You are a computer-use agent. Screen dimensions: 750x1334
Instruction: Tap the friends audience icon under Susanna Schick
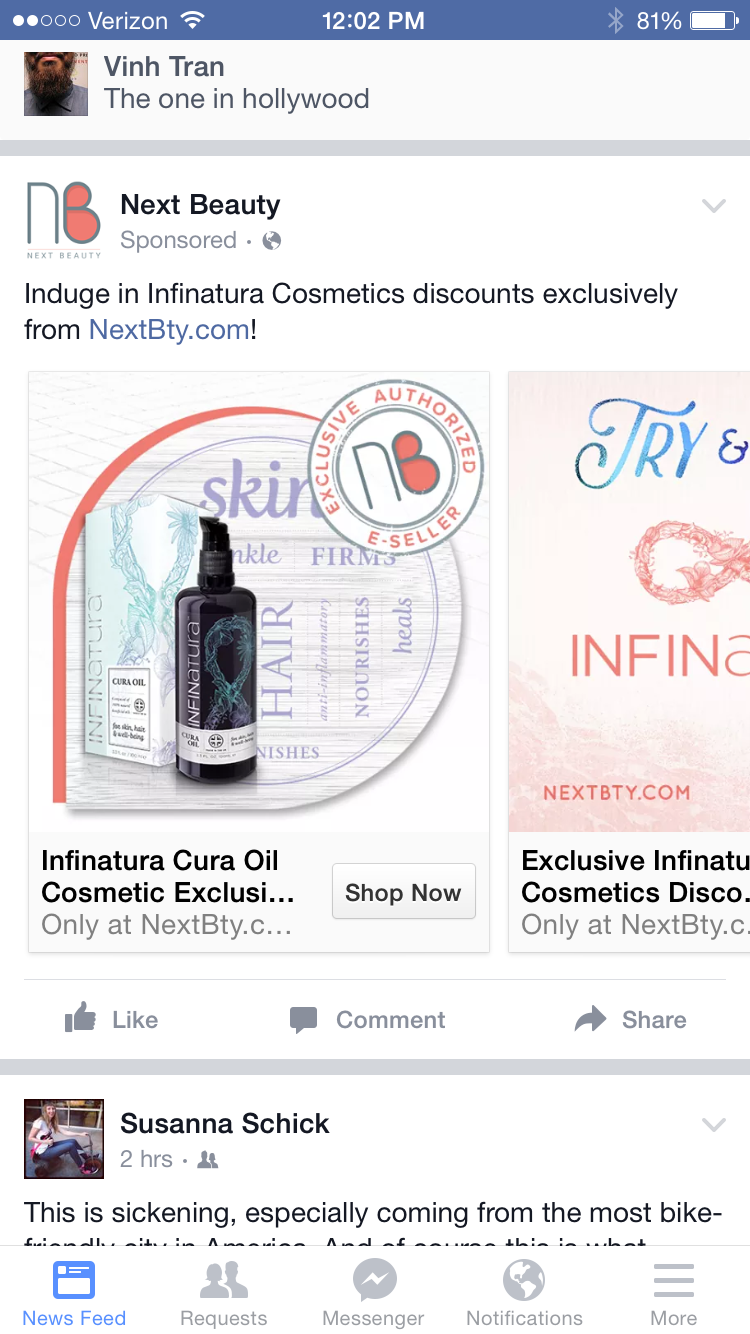[x=208, y=1160]
